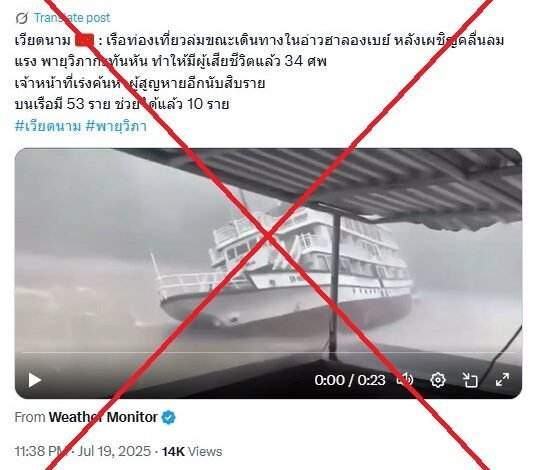Play the ship video

[x=34, y=380]
